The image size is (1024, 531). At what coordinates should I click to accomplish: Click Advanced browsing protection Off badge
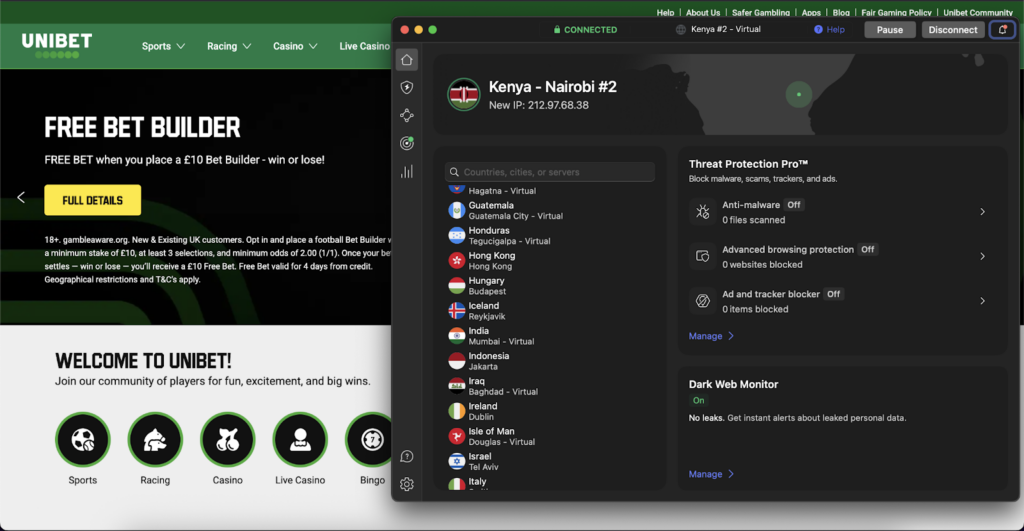pyautogui.click(x=867, y=249)
